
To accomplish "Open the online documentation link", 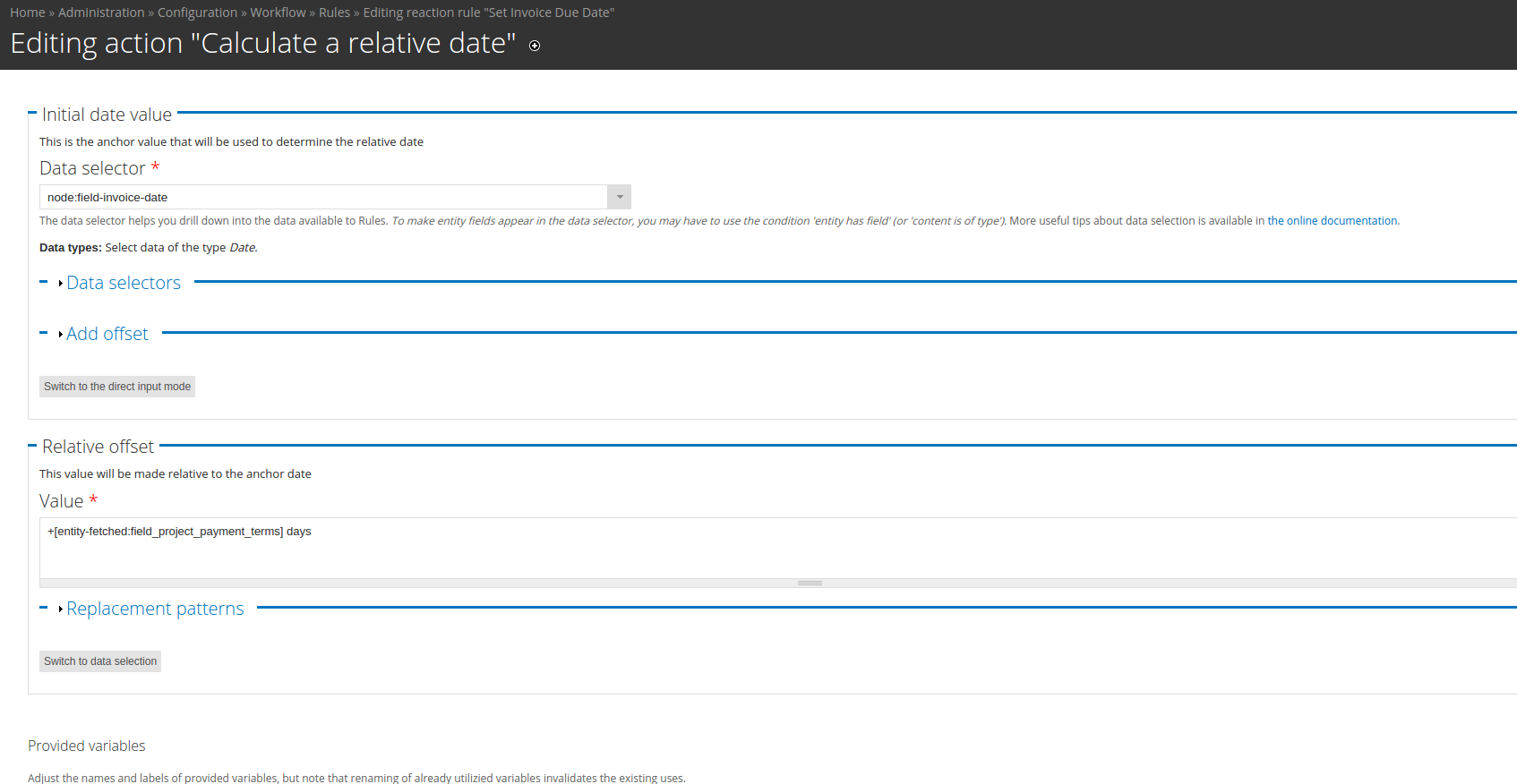I will 1332,221.
